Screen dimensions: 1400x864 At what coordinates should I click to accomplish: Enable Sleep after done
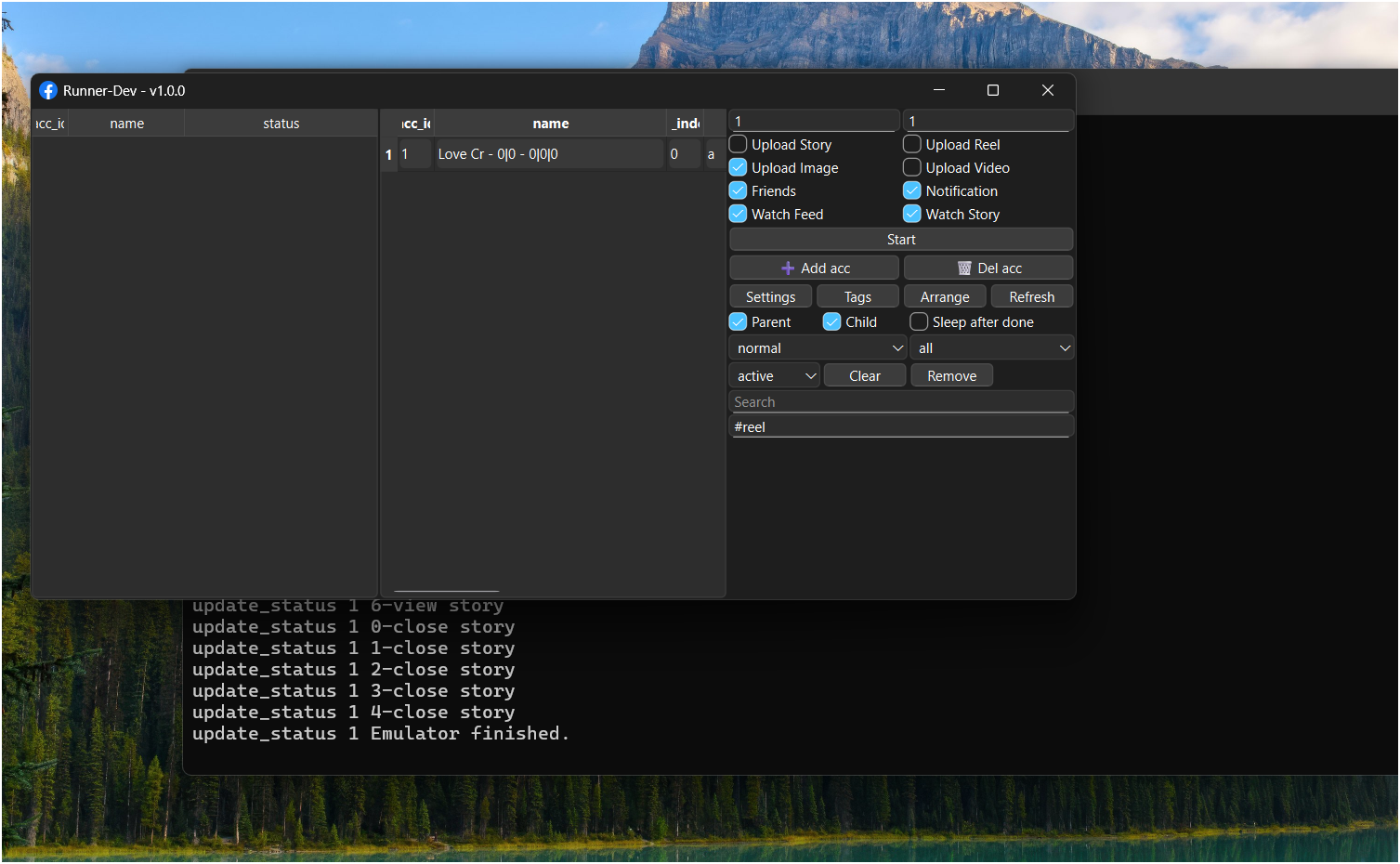pyautogui.click(x=918, y=321)
